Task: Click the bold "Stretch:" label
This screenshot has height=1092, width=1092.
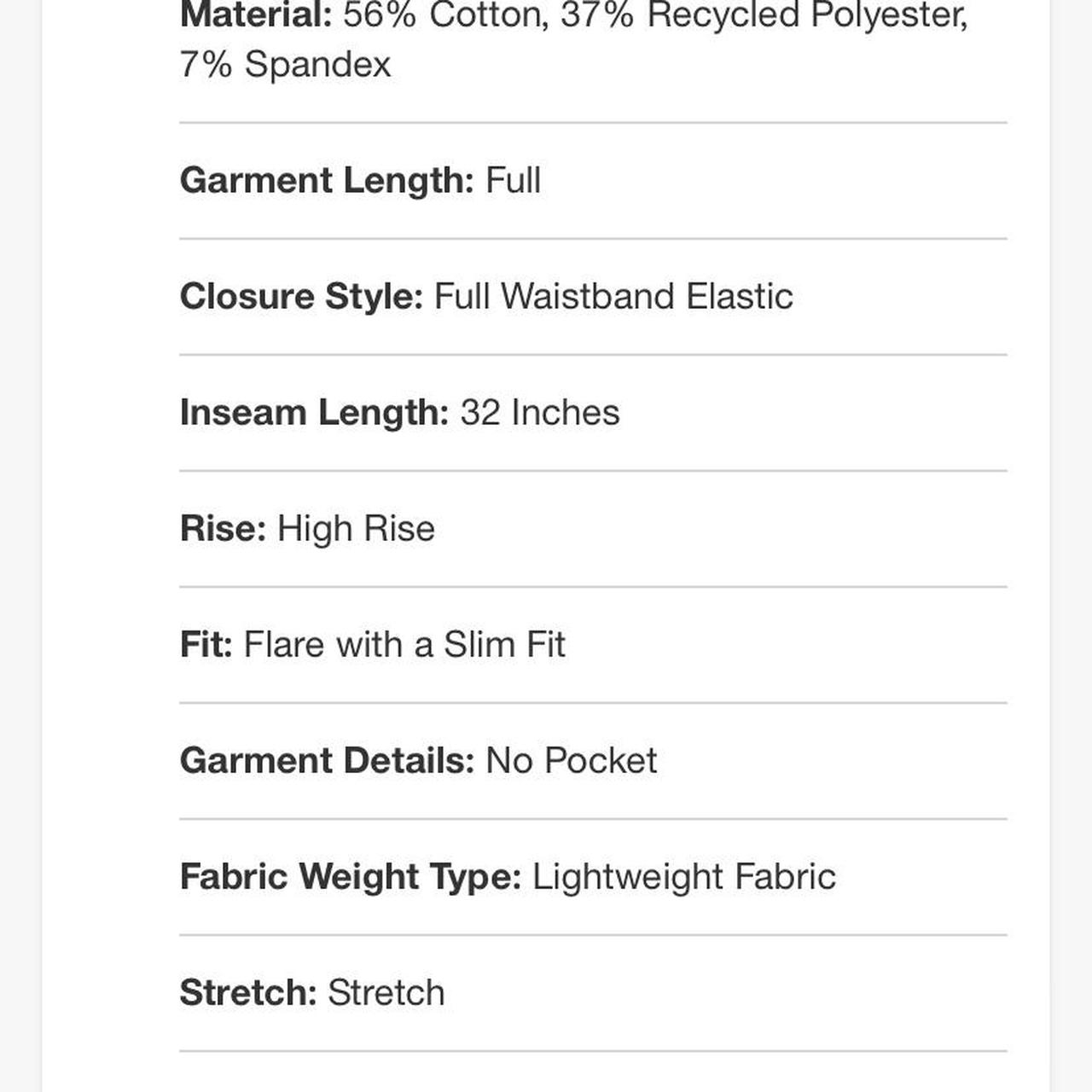Action: coord(247,993)
